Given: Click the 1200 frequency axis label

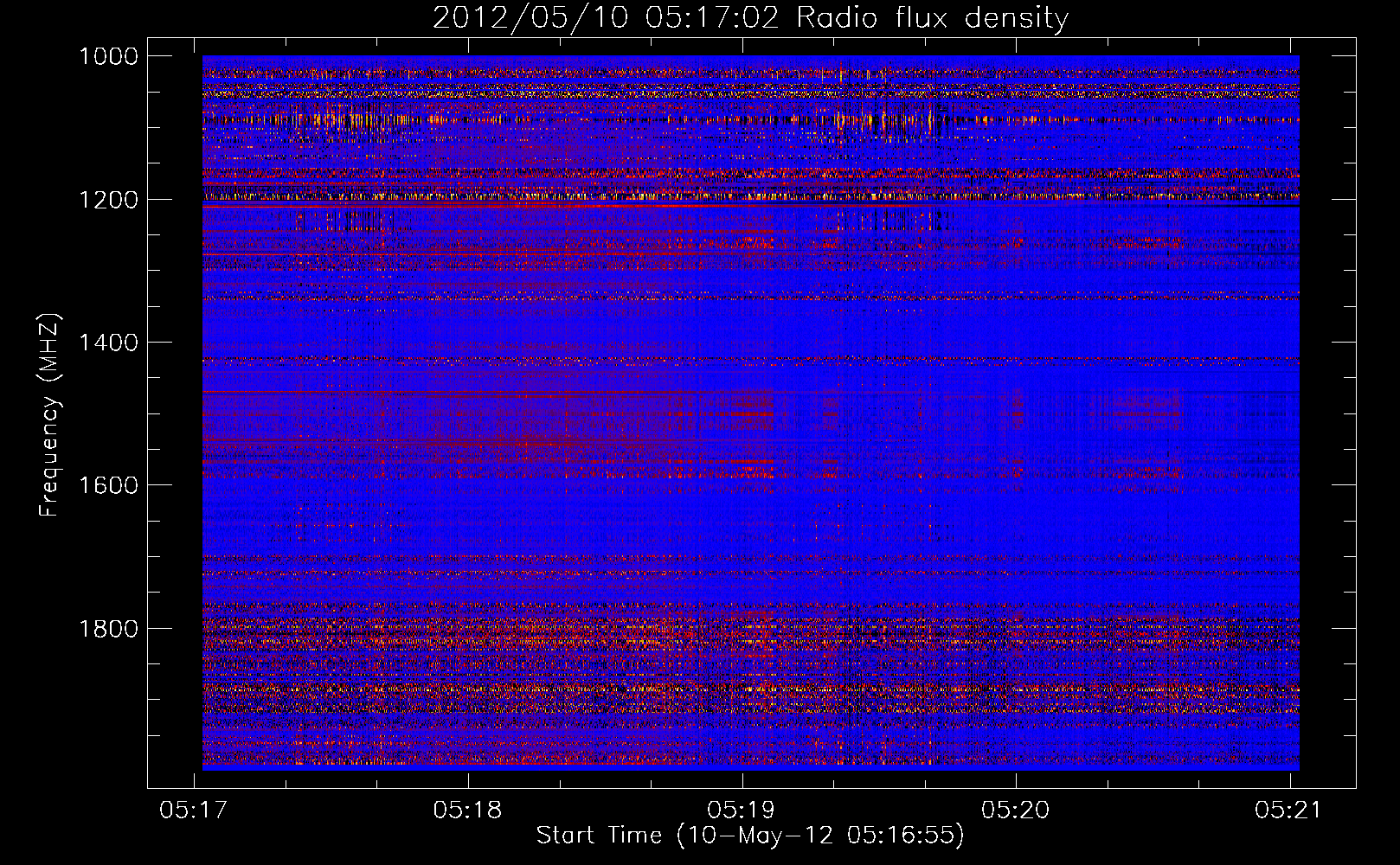Looking at the screenshot, I should 108,200.
